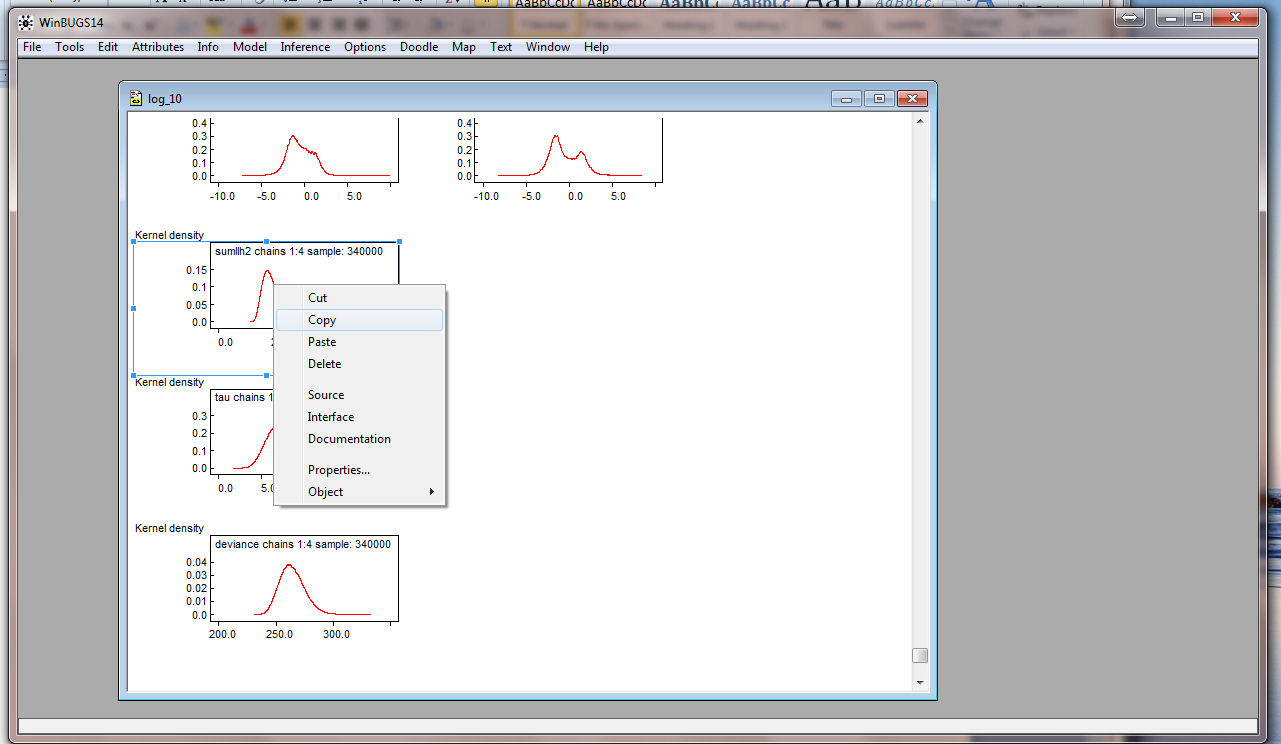Click the log window vertical scrollbar thumb
1281x744 pixels.
click(920, 656)
